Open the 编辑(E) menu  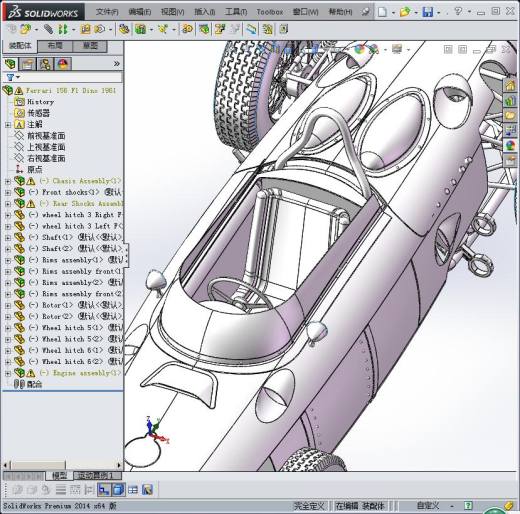(x=140, y=12)
